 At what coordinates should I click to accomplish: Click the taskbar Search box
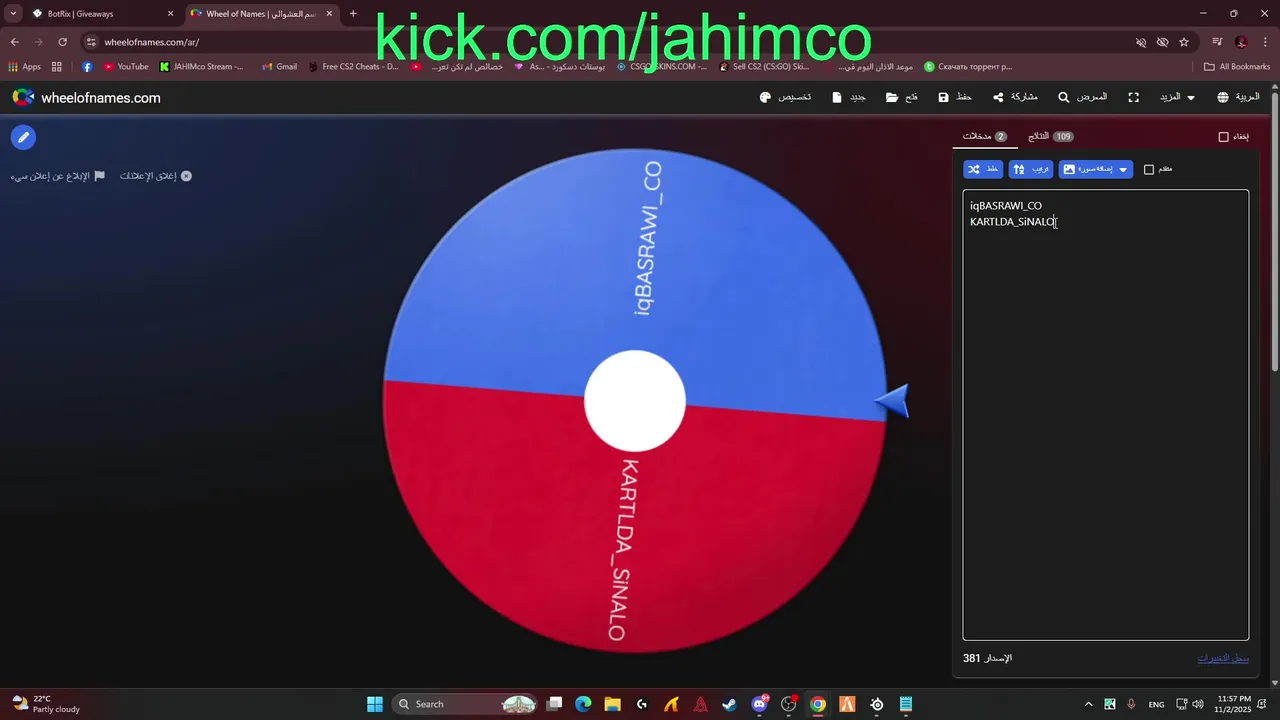click(465, 704)
